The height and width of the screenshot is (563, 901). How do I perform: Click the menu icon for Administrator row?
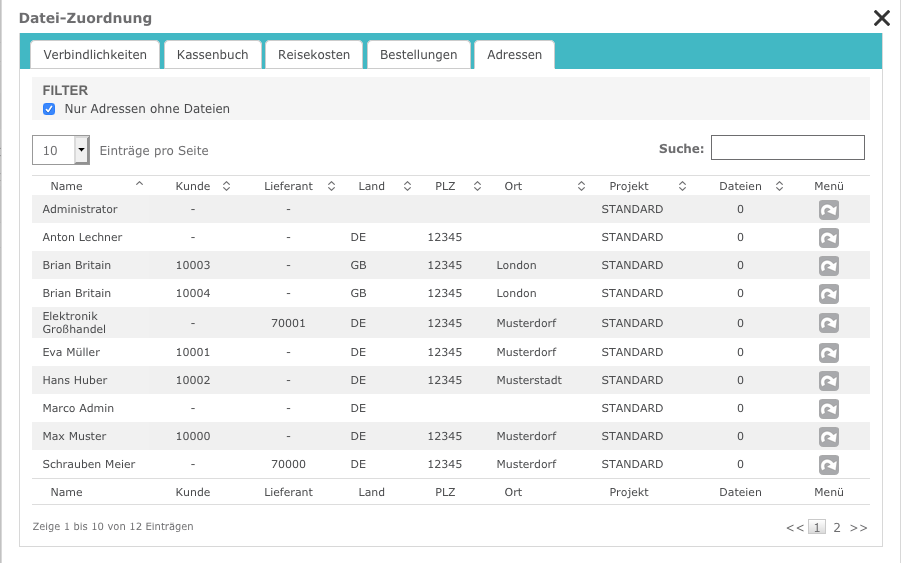(x=828, y=210)
